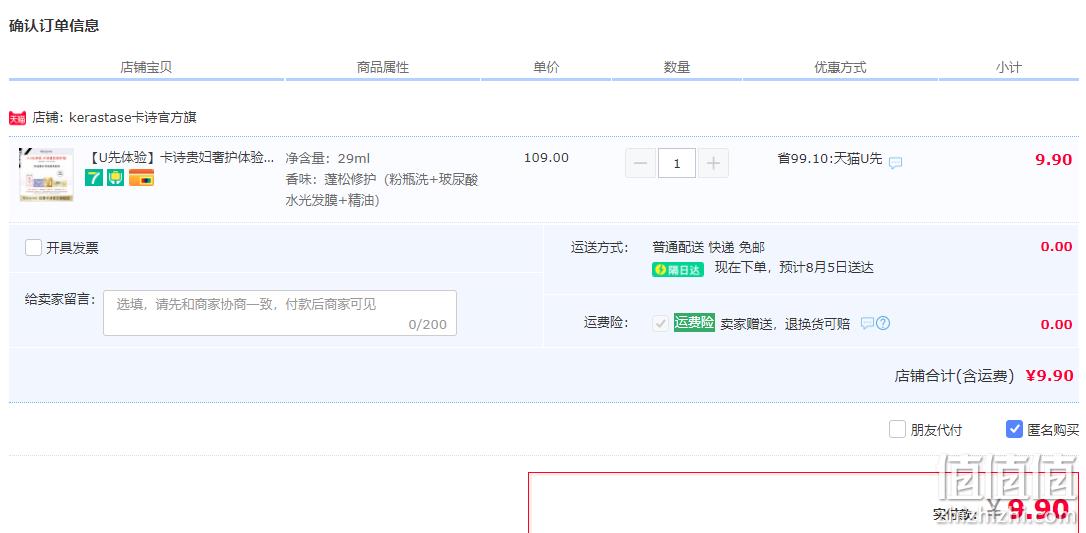Focus the quantity input showing 1
Viewport: 1086px width, 533px height.
click(x=677, y=163)
